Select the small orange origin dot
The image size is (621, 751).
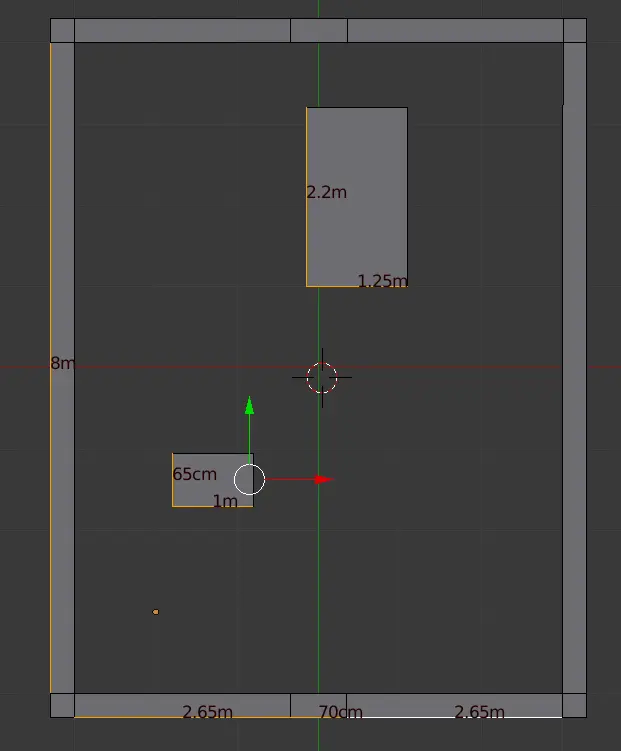tap(155, 611)
